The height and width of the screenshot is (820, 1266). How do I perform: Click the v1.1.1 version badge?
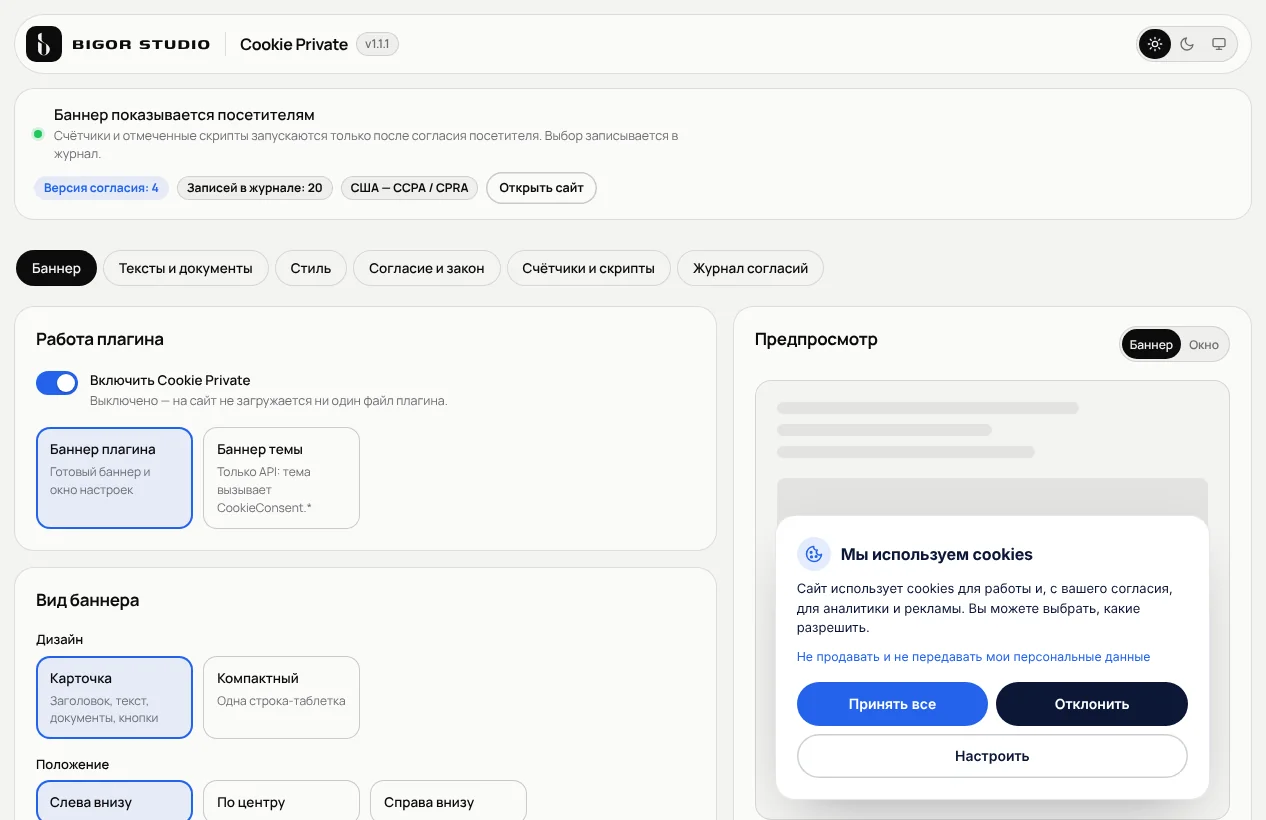pos(378,44)
